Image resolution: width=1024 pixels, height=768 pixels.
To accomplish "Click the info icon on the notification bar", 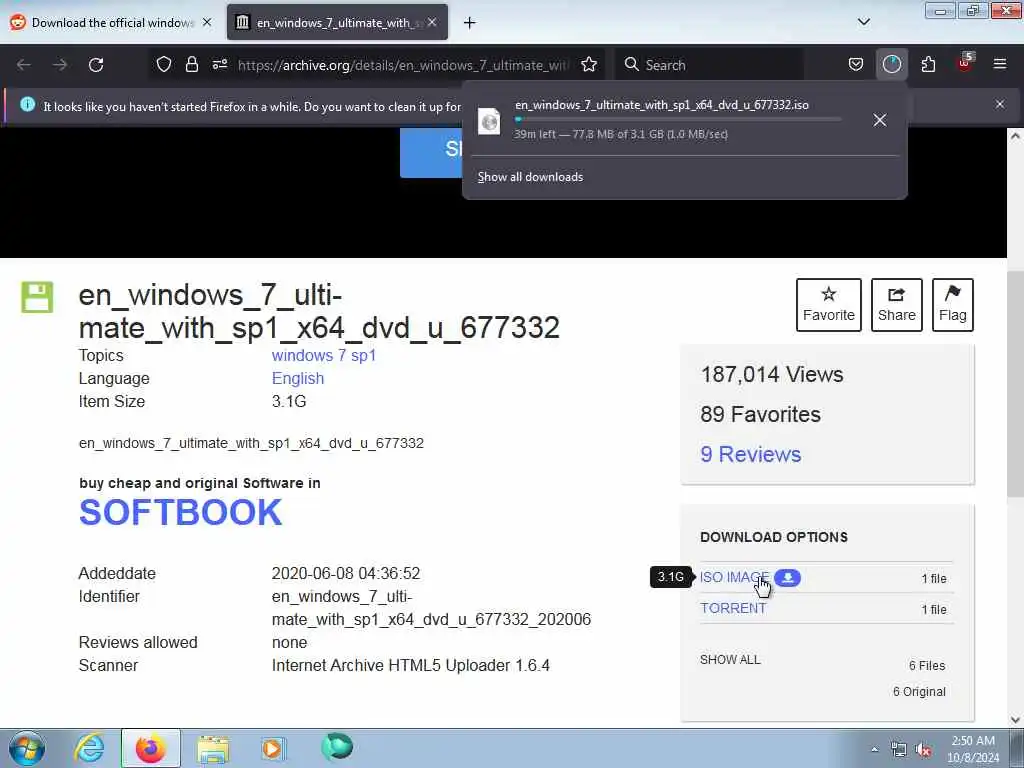I will tap(27, 104).
